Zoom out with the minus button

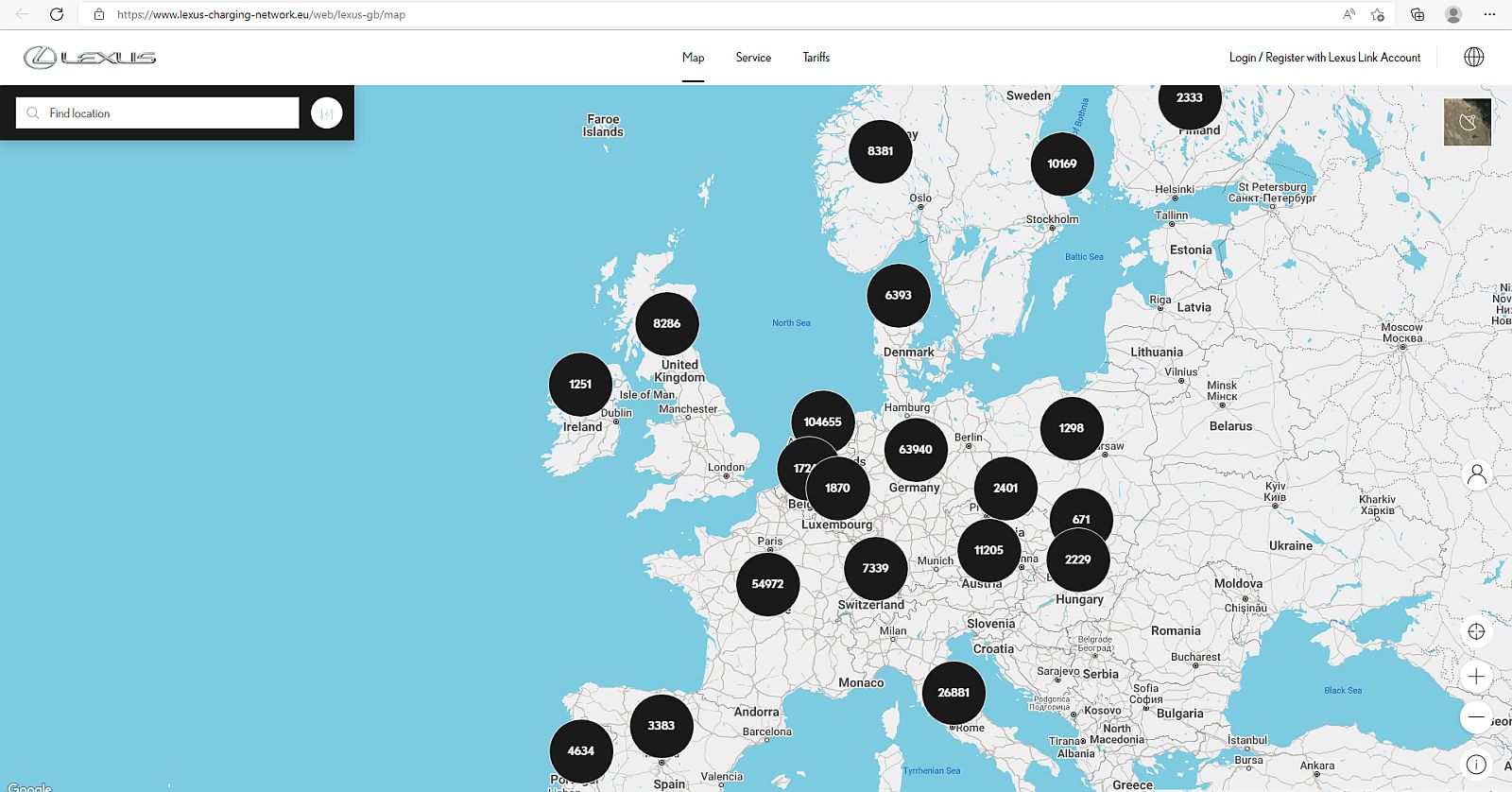(x=1476, y=717)
